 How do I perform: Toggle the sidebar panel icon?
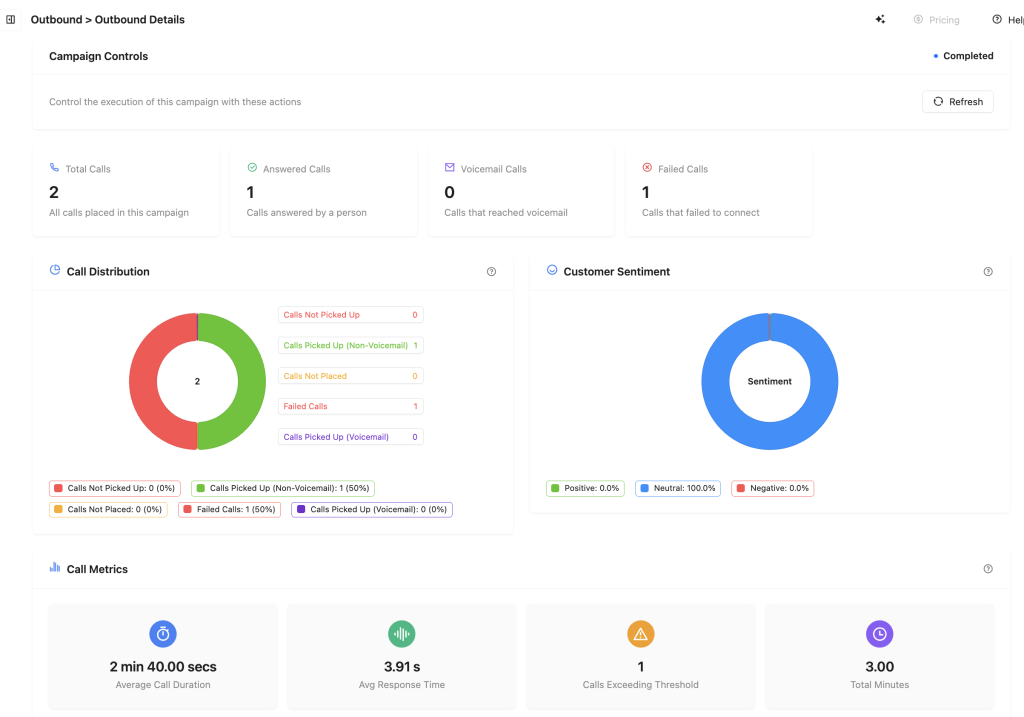click(x=11, y=20)
